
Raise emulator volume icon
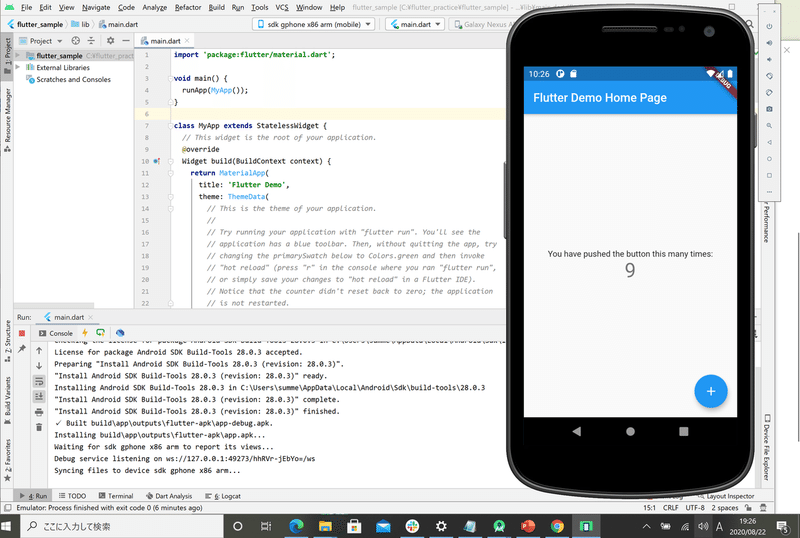pos(769,43)
